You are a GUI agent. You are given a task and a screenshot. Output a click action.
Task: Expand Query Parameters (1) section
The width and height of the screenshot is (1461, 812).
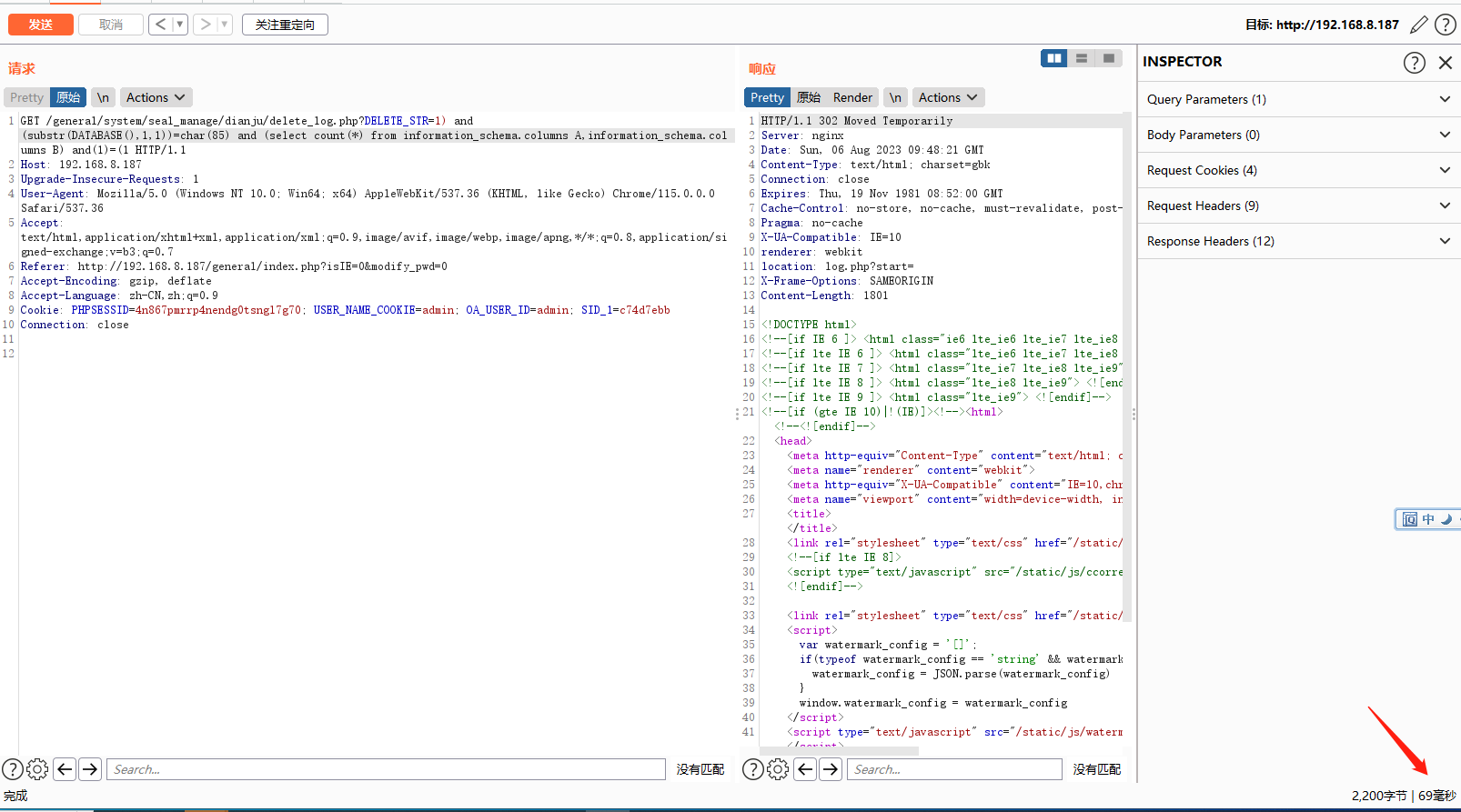tap(1299, 99)
